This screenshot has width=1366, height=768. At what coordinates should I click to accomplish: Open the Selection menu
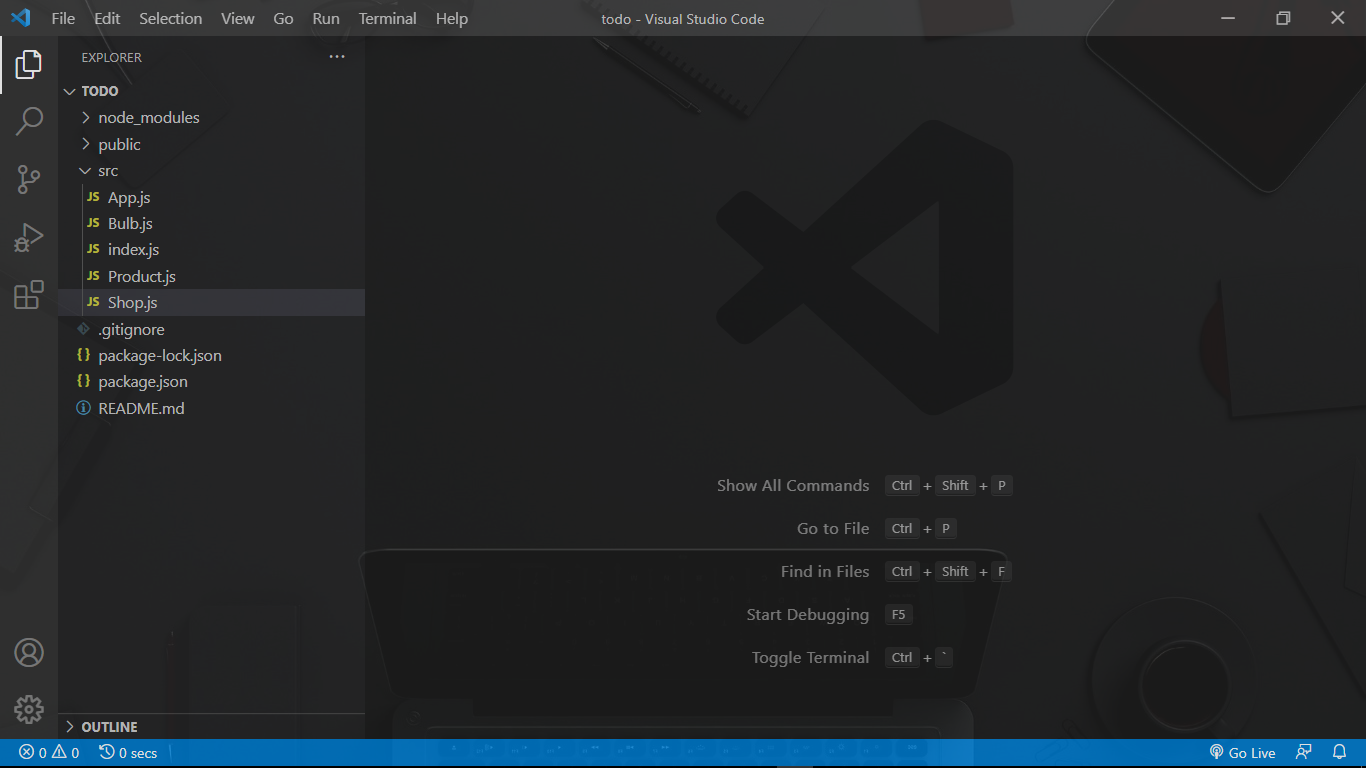(x=170, y=18)
